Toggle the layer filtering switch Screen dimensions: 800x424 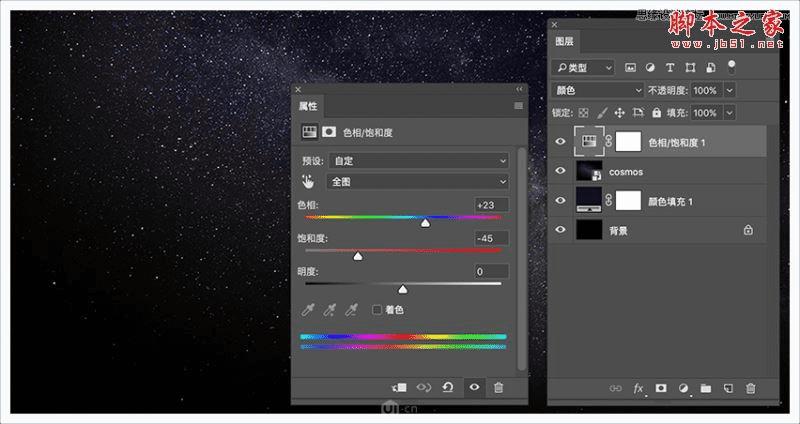[732, 67]
